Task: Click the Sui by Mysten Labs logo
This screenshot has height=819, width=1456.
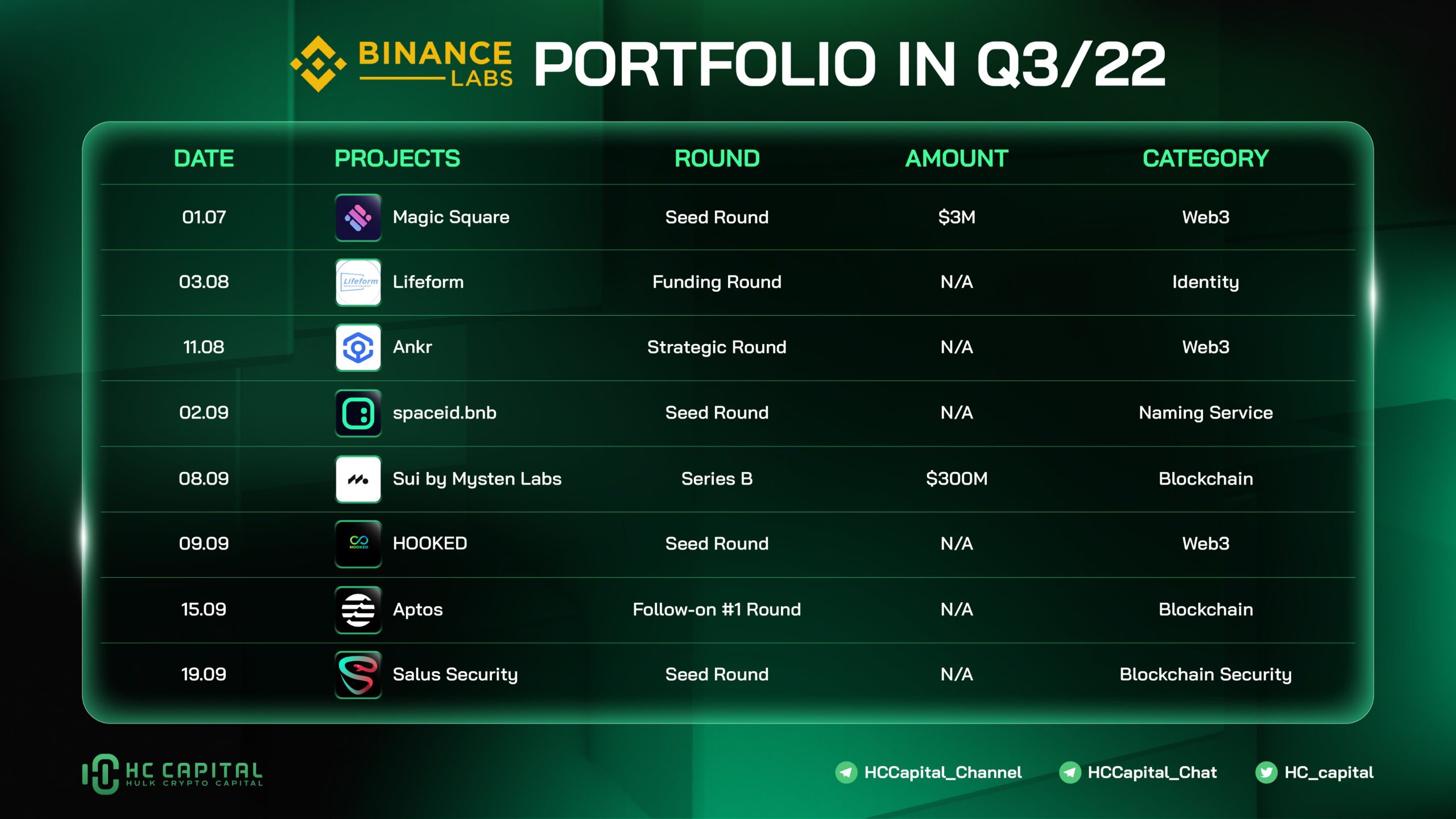Action: click(358, 479)
